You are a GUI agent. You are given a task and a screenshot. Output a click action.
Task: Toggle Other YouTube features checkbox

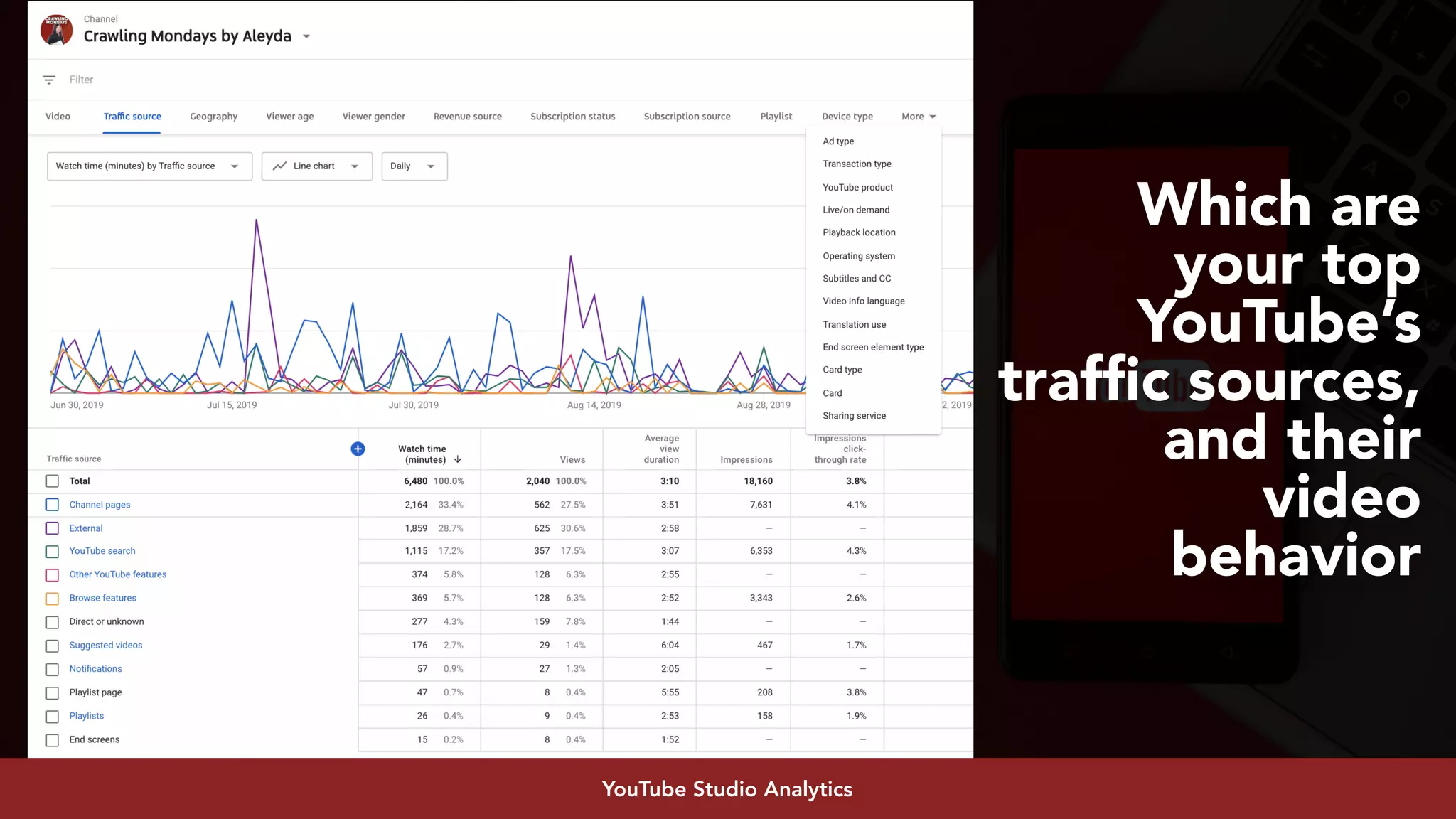tap(52, 575)
